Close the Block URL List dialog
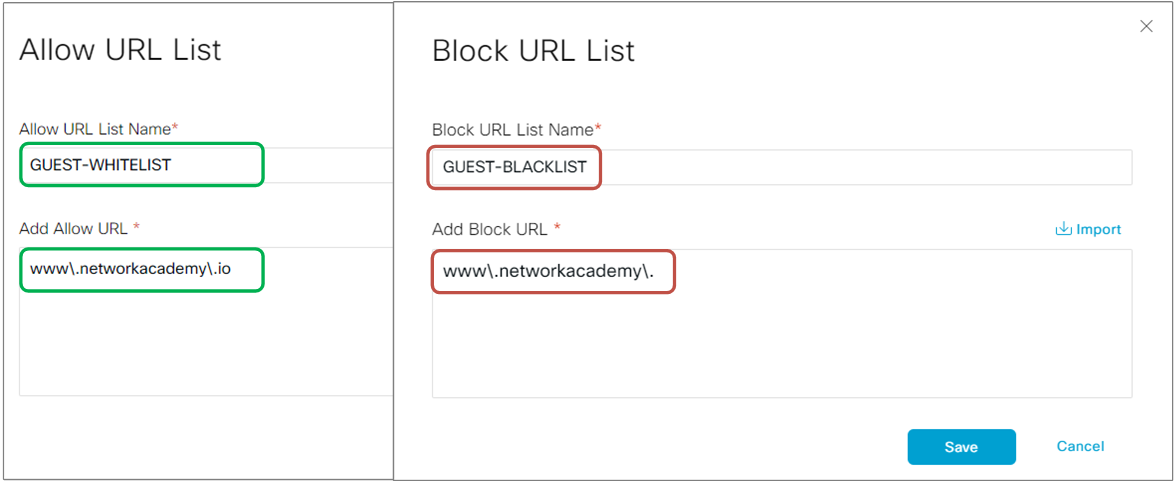The height and width of the screenshot is (482, 1176). [1146, 27]
